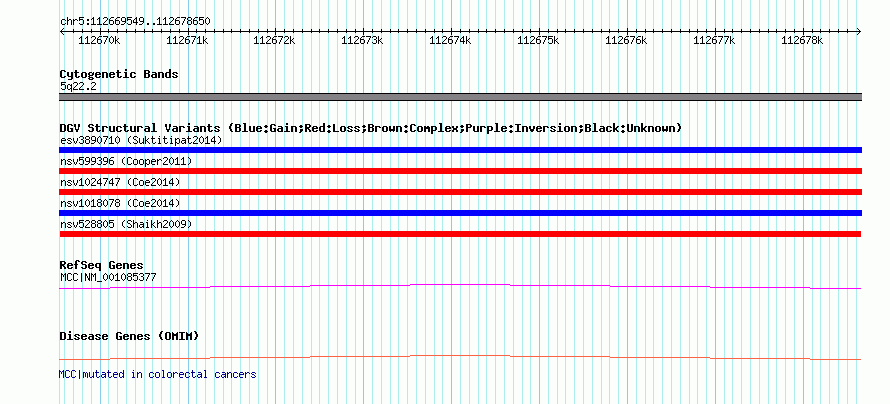Click the orange OMIM disease gene line
890x404 pixels.
pyautogui.click(x=460, y=356)
